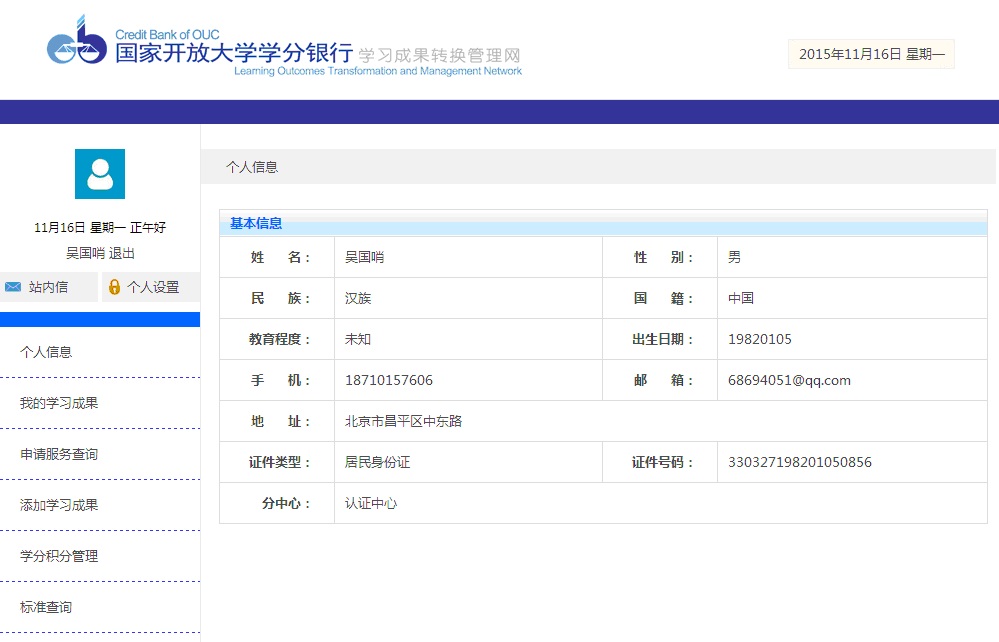Click the email value 68694051@qq.com
999x642 pixels.
pyautogui.click(x=789, y=380)
